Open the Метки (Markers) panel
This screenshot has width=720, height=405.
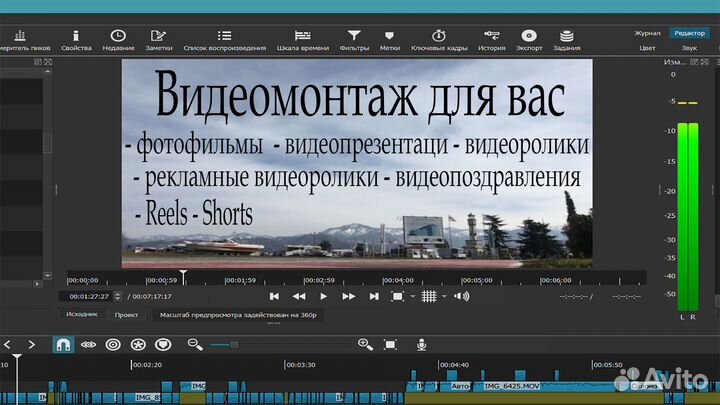pyautogui.click(x=389, y=40)
